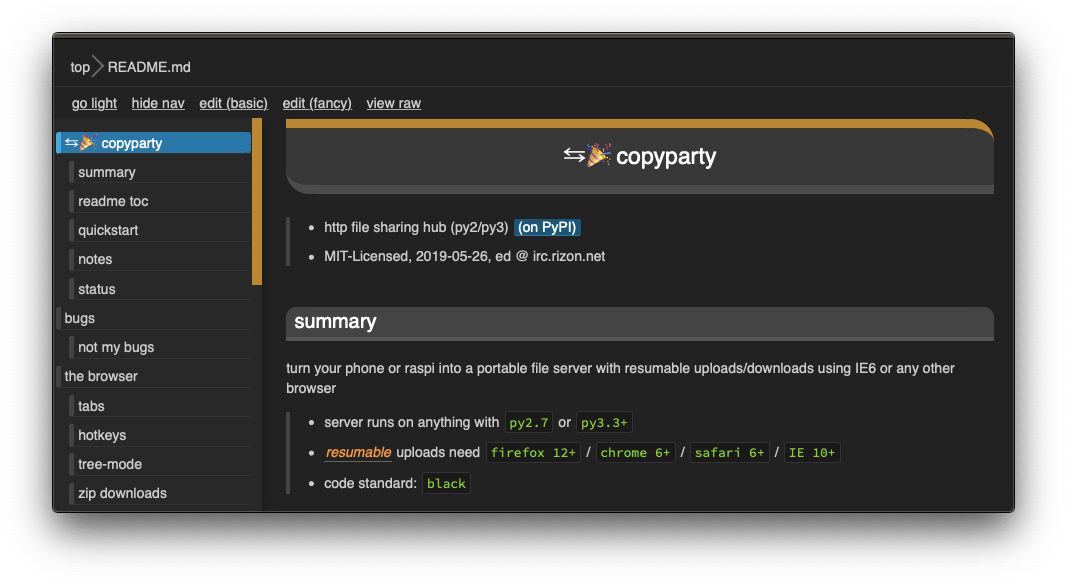Viewport: 1067px width, 581px height.
Task: Open the fancy editor
Action: point(317,103)
